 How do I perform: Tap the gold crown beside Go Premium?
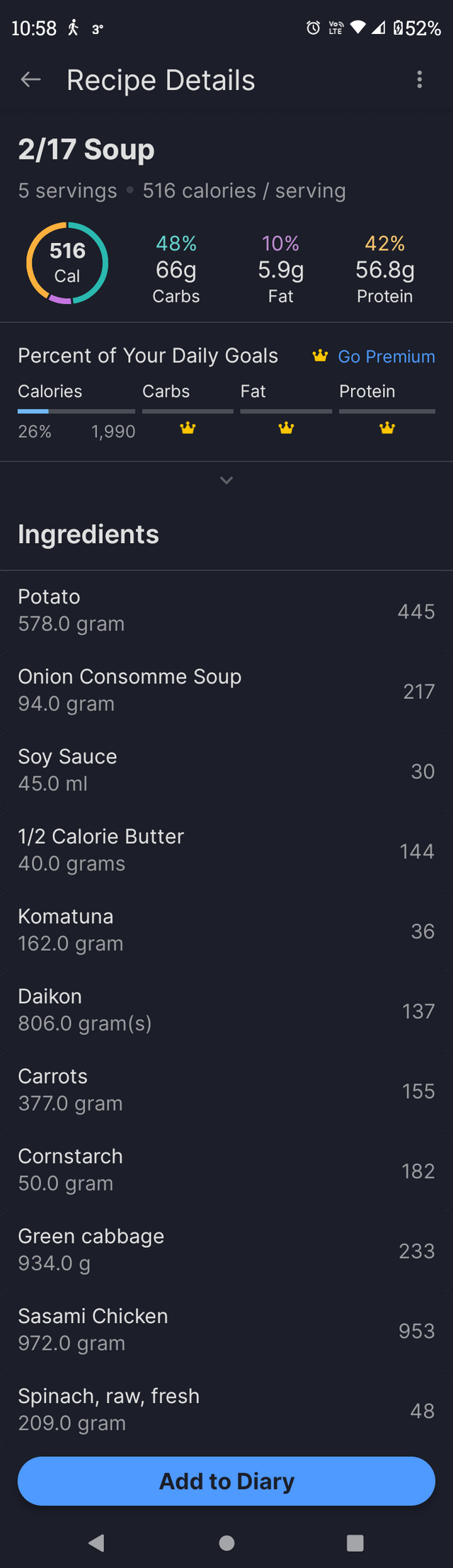[x=320, y=356]
